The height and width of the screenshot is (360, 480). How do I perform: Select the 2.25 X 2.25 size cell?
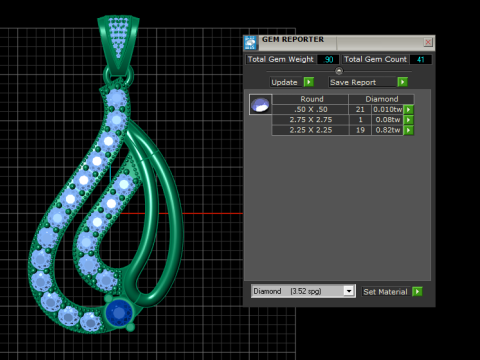point(311,130)
